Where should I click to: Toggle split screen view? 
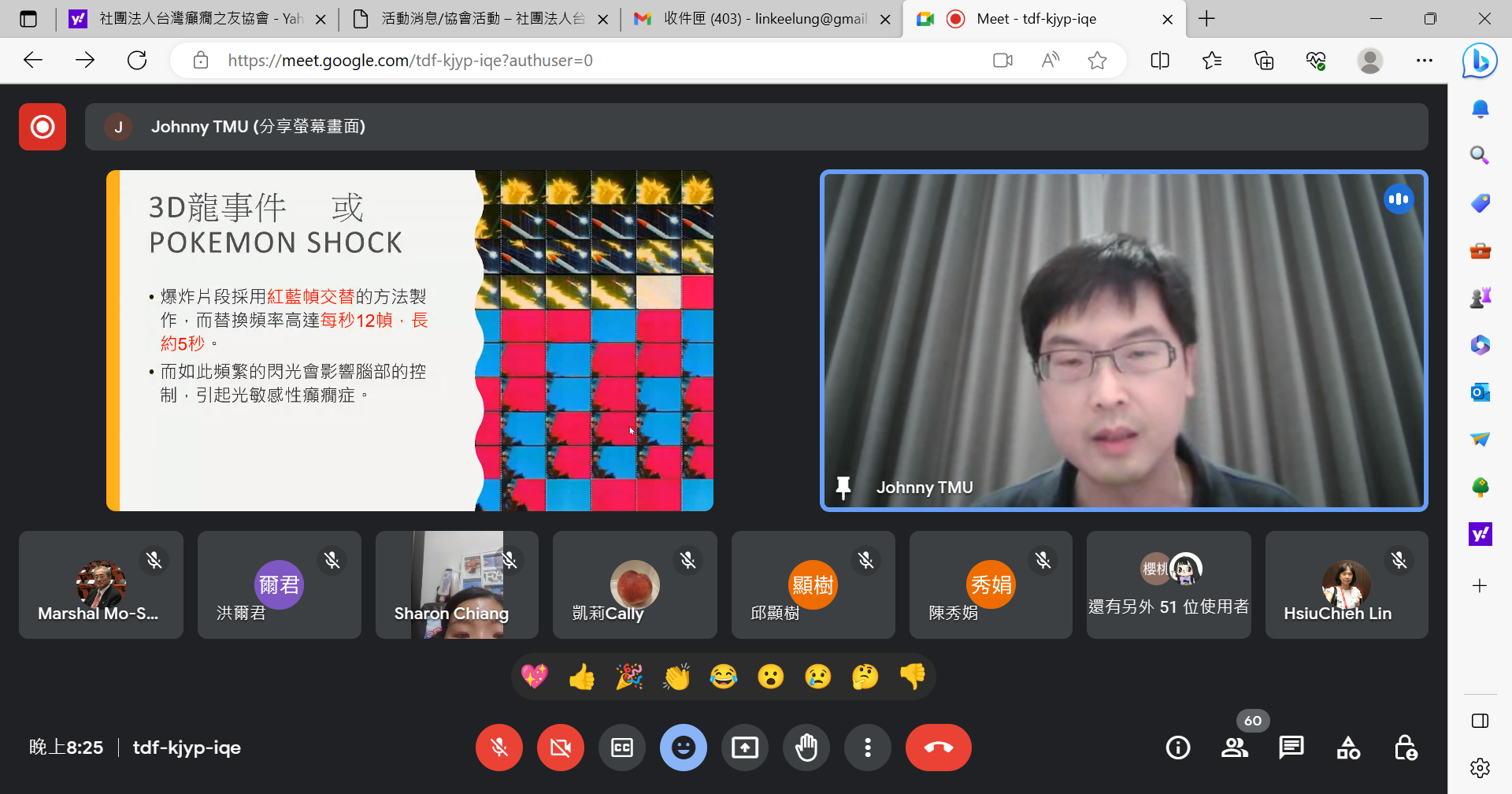click(1160, 61)
